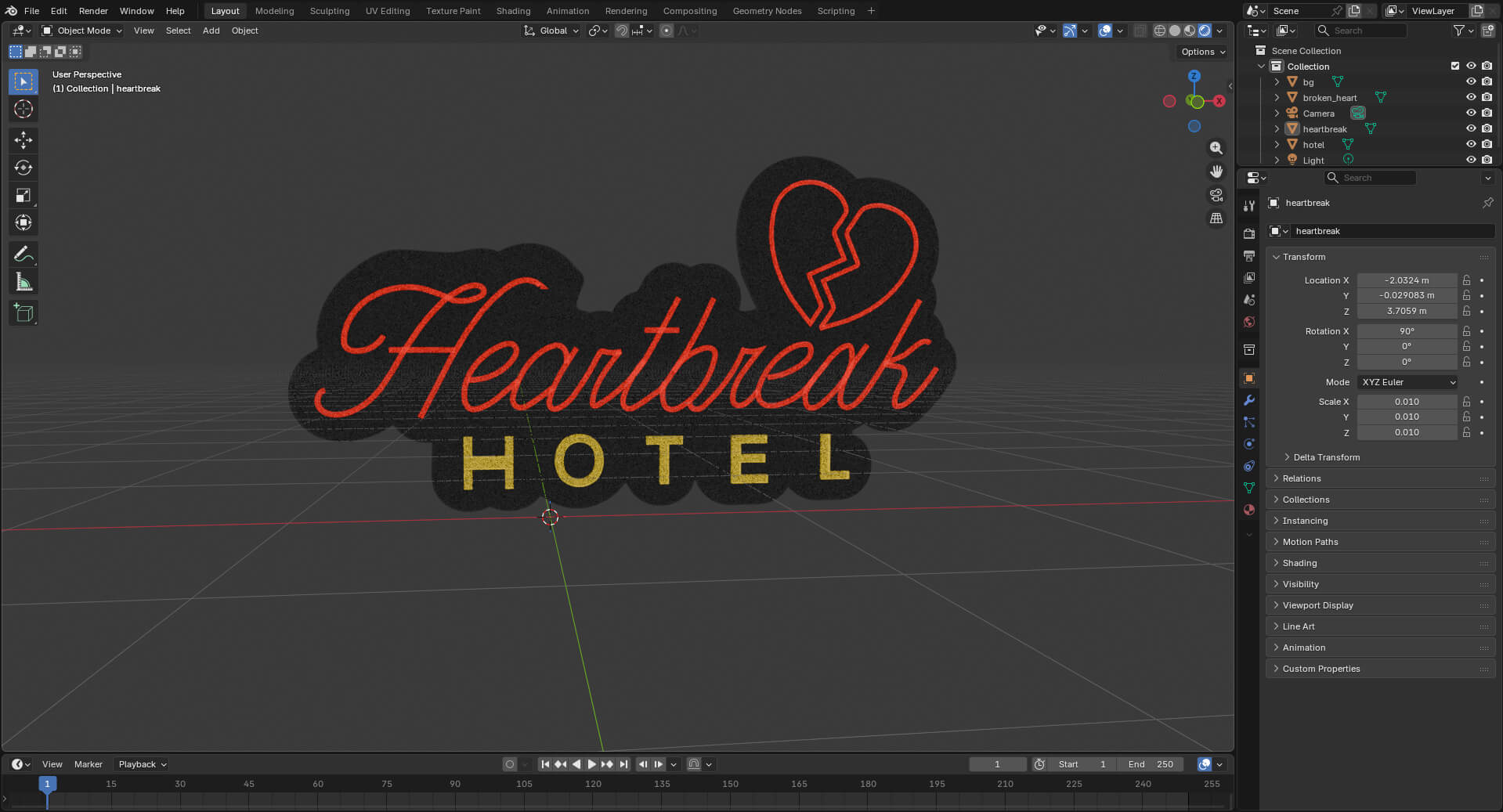Play the animation forward
The image size is (1503, 812).
coord(592,764)
